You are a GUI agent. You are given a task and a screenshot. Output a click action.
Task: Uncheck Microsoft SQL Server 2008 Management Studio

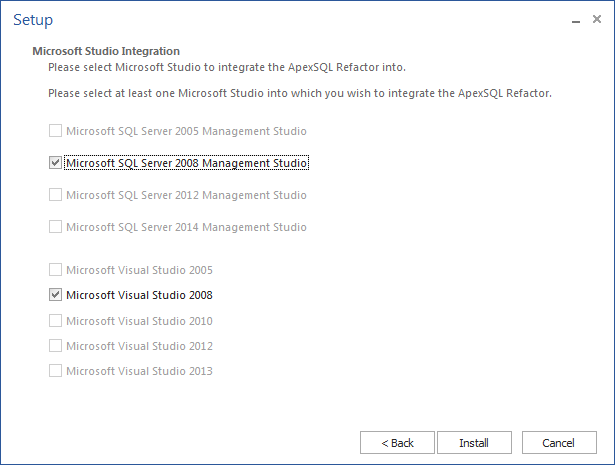click(55, 163)
